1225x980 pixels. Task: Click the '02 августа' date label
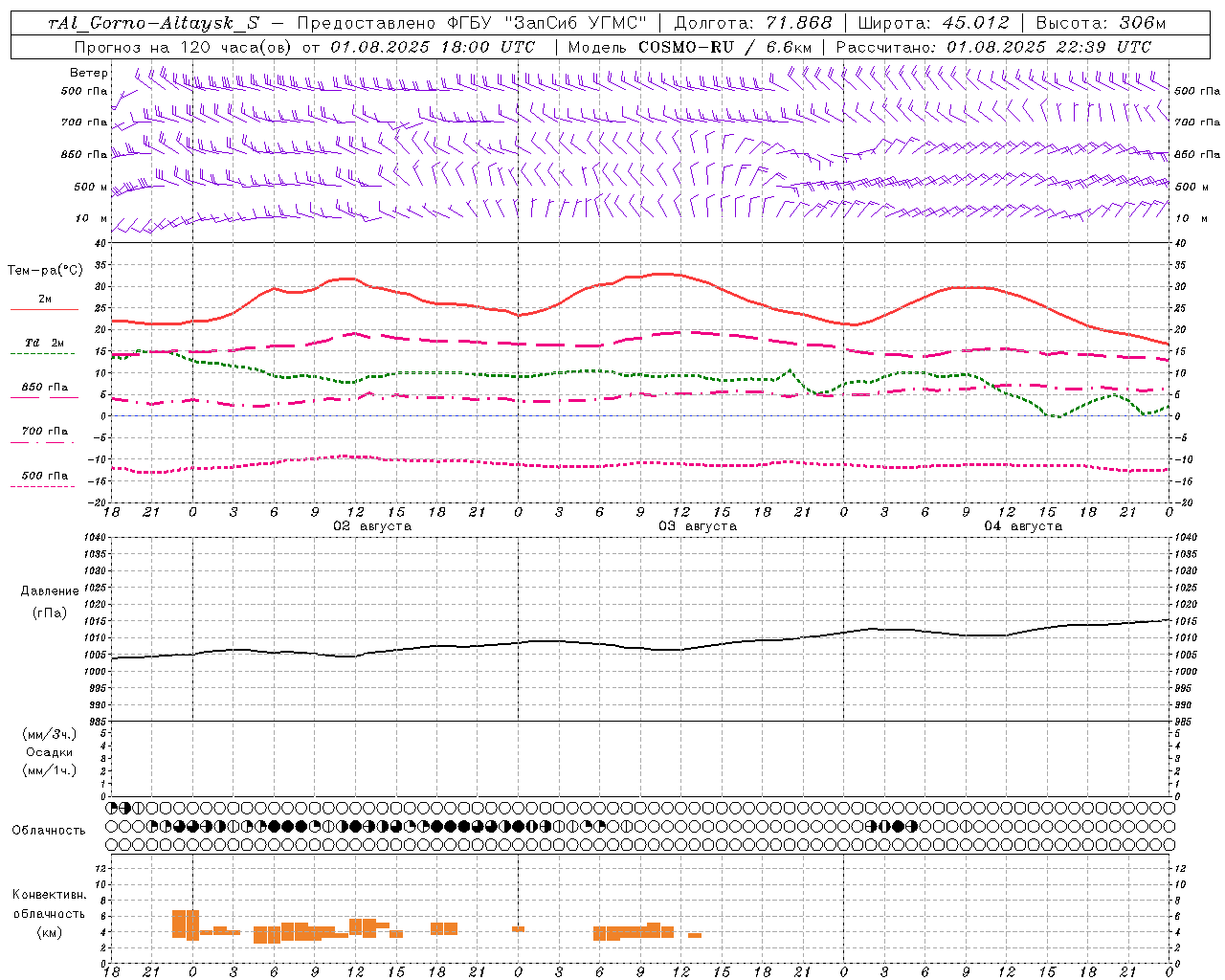pos(372,526)
